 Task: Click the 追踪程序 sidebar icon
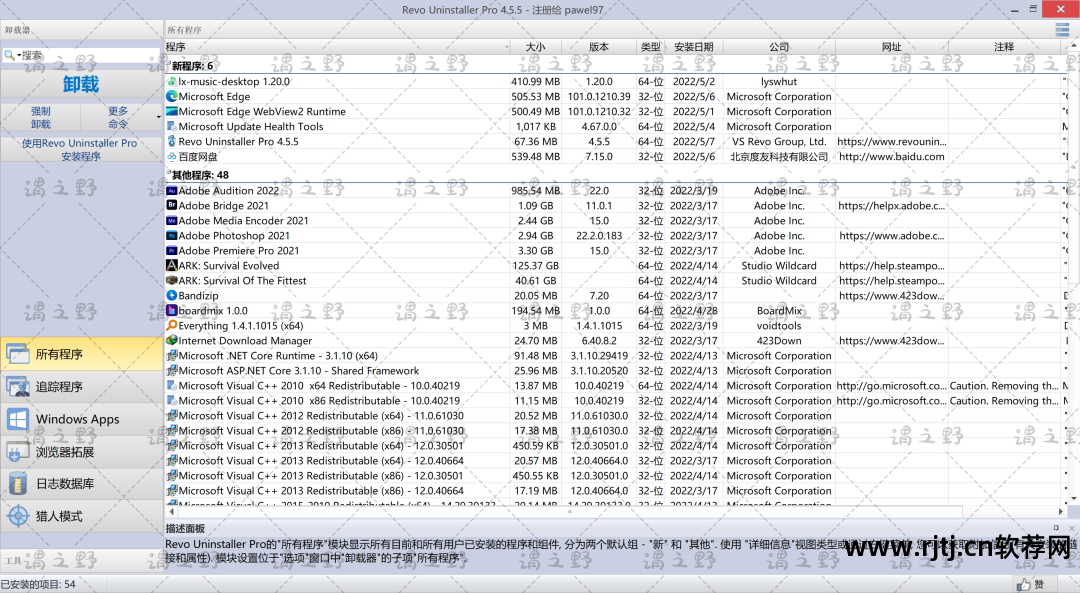click(18, 386)
